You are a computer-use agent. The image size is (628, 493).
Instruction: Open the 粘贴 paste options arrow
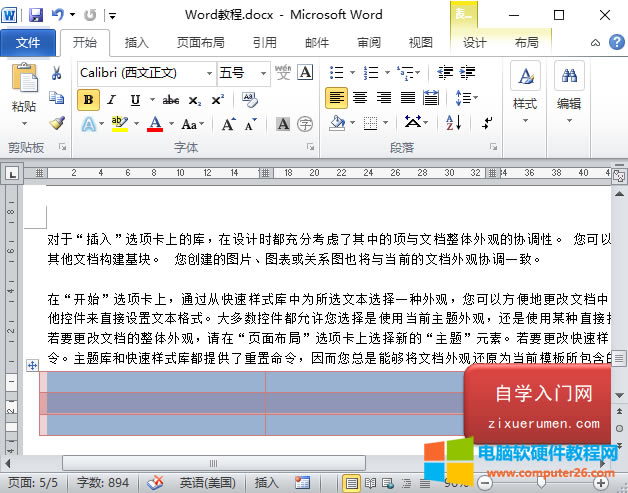click(24, 123)
